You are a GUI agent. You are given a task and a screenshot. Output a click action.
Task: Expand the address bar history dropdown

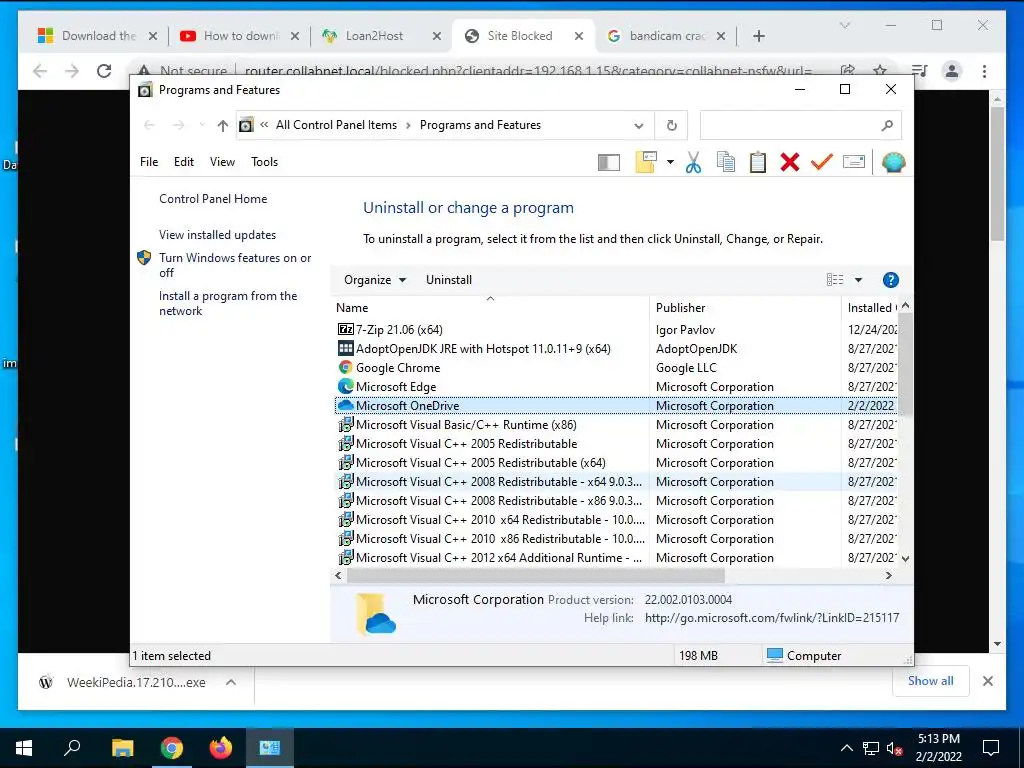tap(639, 125)
